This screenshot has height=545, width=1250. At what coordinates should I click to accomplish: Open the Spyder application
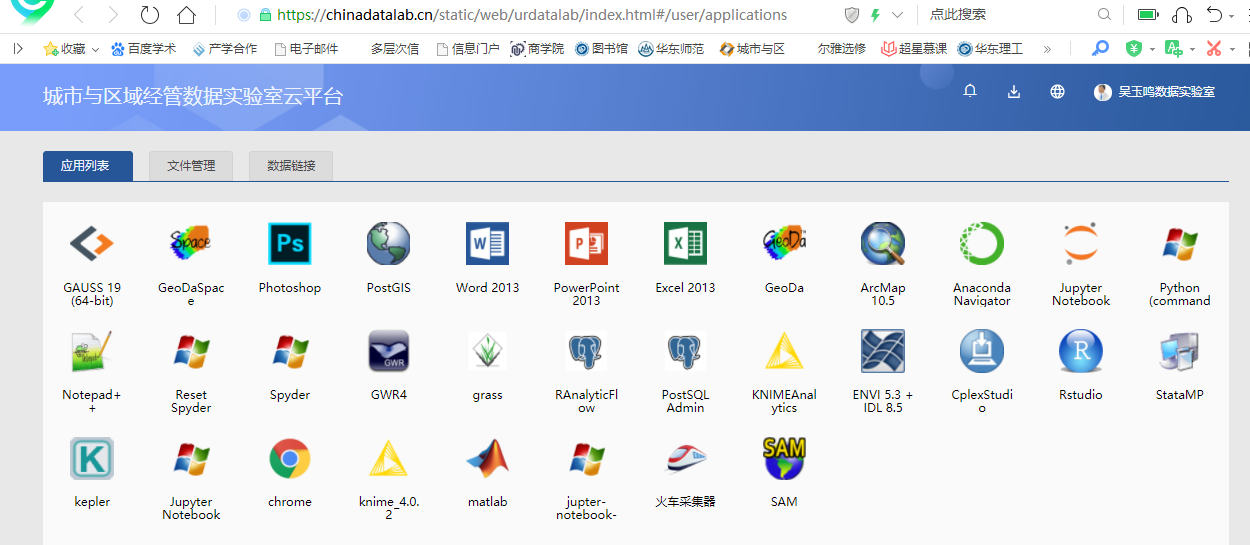point(290,351)
